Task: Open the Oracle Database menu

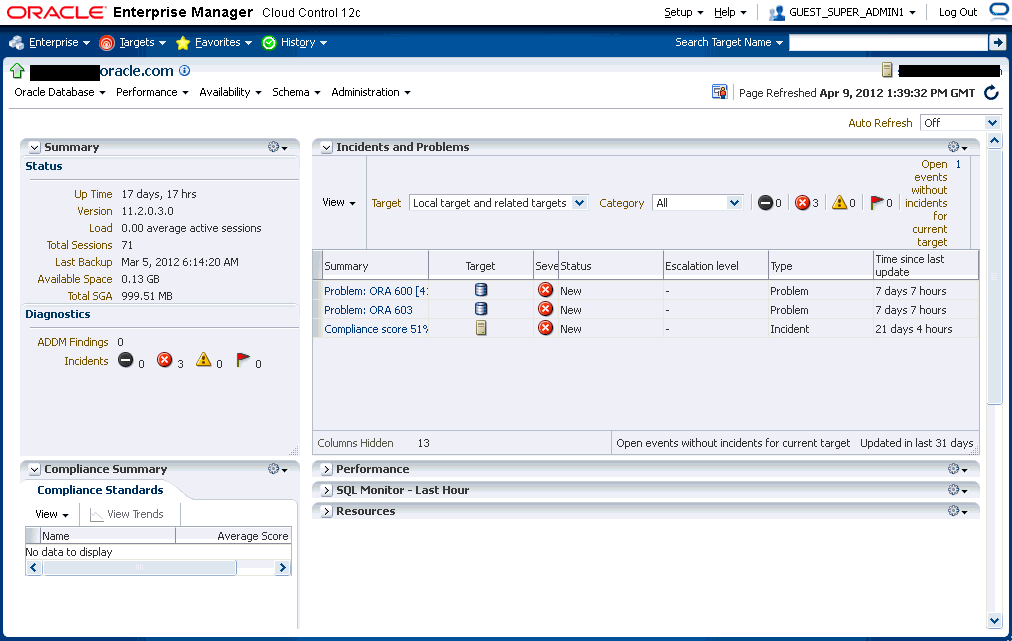Action: click(x=60, y=92)
